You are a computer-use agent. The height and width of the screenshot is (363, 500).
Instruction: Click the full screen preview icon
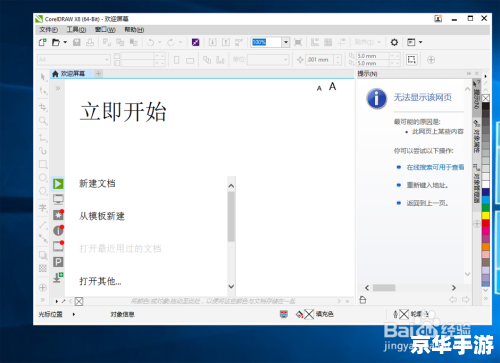[x=298, y=42]
